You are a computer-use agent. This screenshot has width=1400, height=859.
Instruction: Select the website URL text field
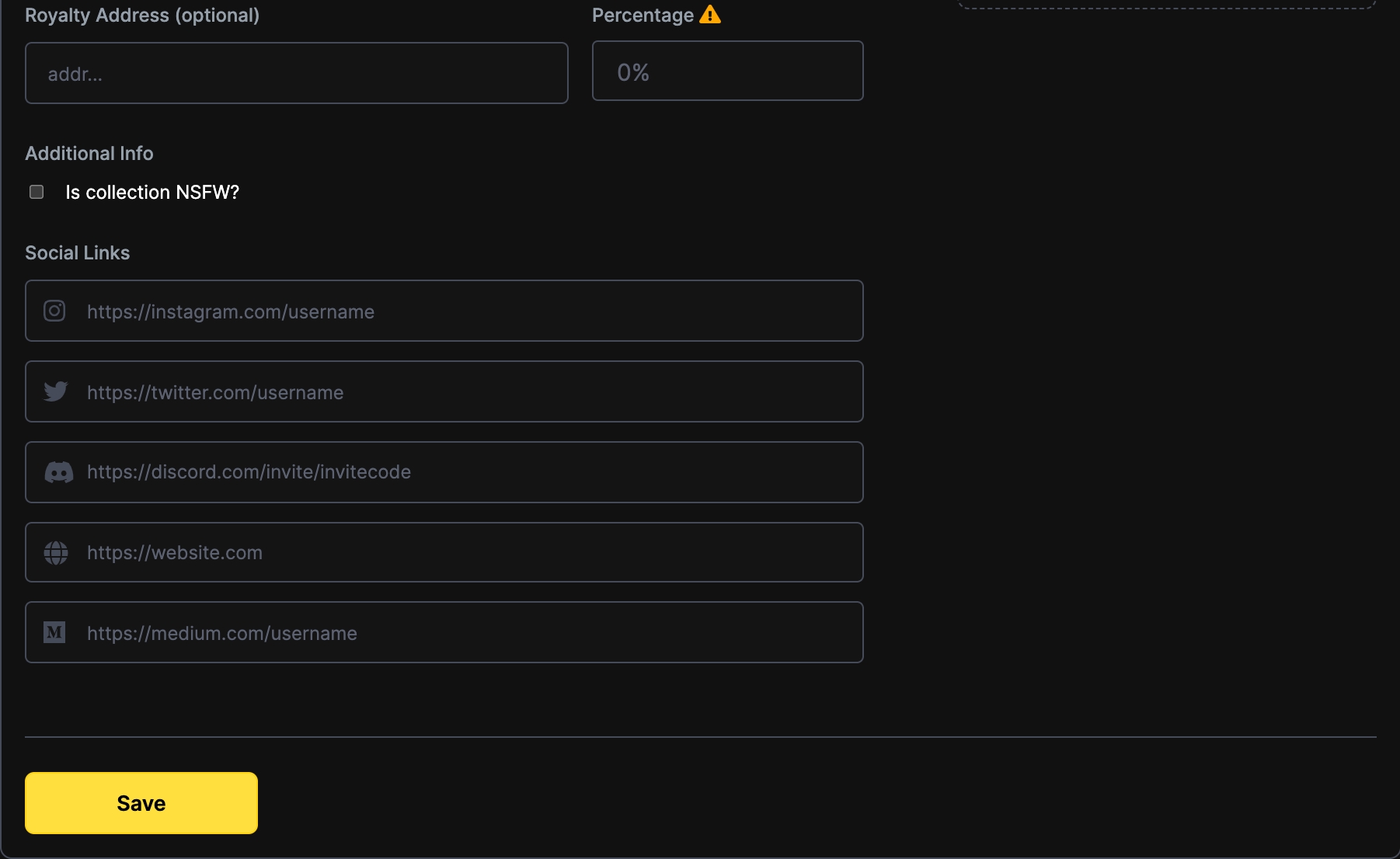466,553
